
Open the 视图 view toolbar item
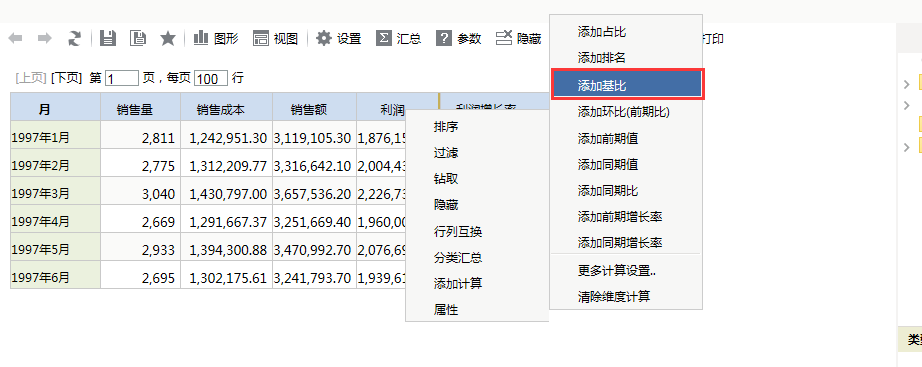[275, 39]
